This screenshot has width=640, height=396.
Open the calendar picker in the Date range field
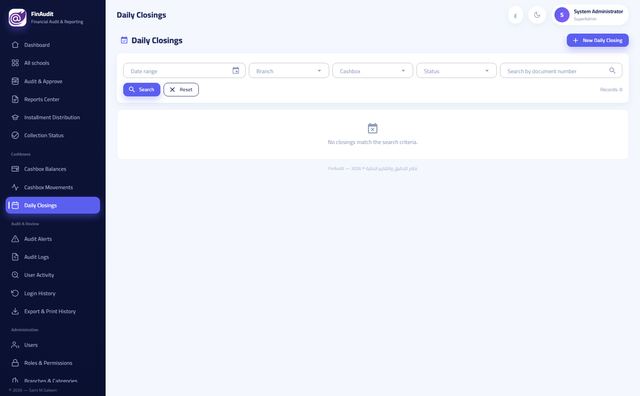point(236,71)
